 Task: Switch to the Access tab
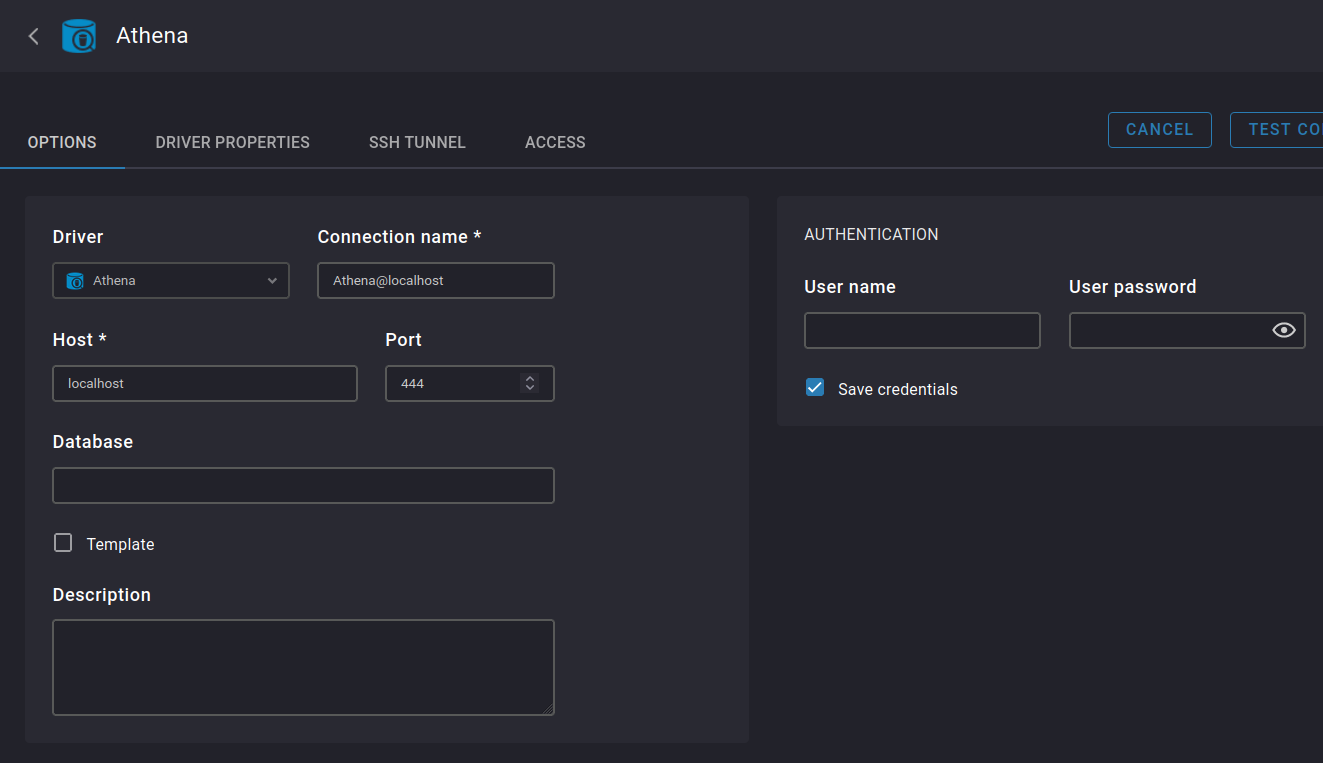(x=554, y=142)
